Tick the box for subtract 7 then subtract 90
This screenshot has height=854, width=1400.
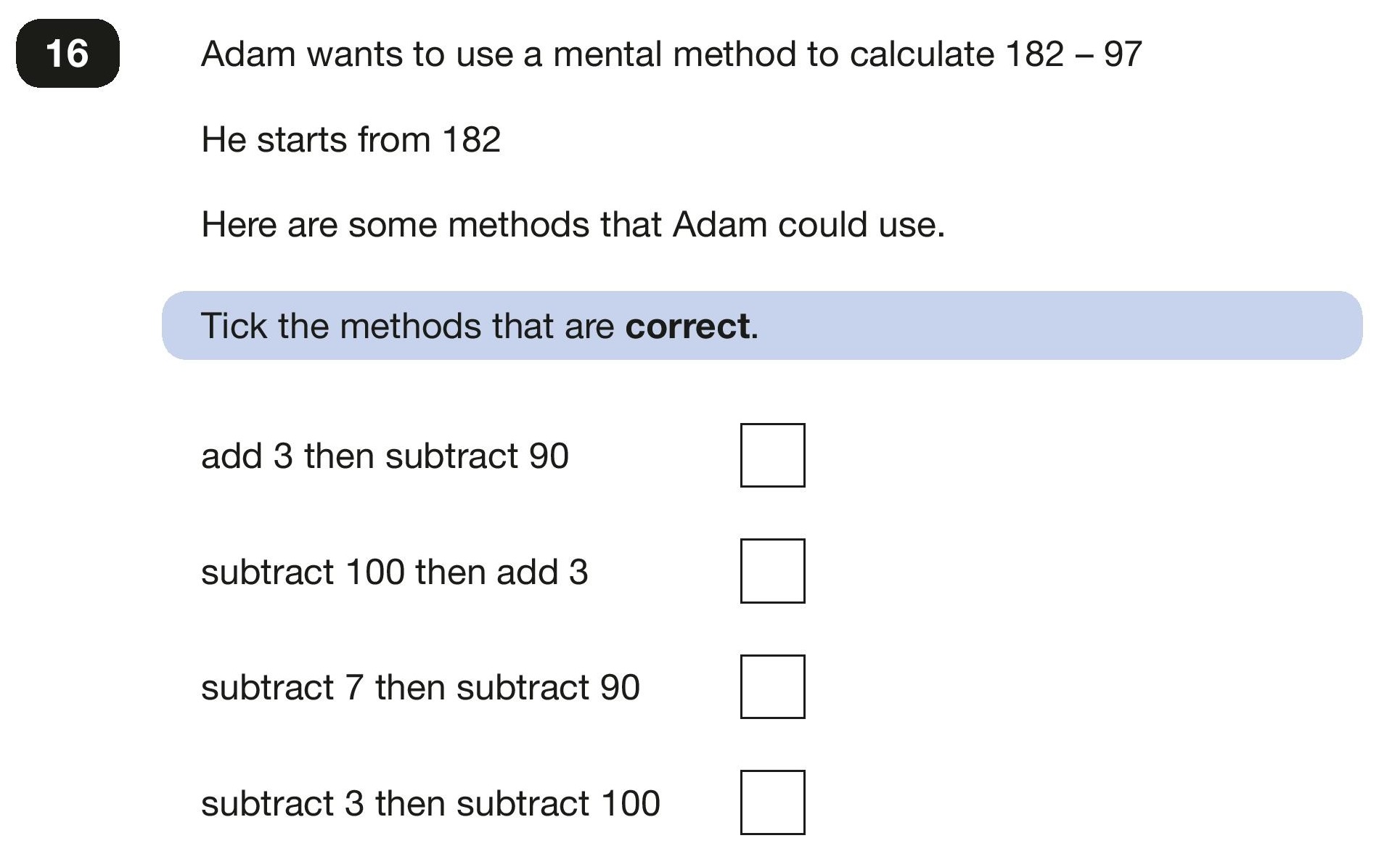pos(772,686)
